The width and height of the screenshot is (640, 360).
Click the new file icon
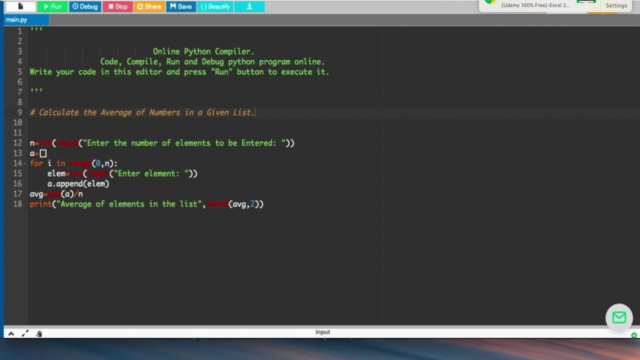(20, 6)
